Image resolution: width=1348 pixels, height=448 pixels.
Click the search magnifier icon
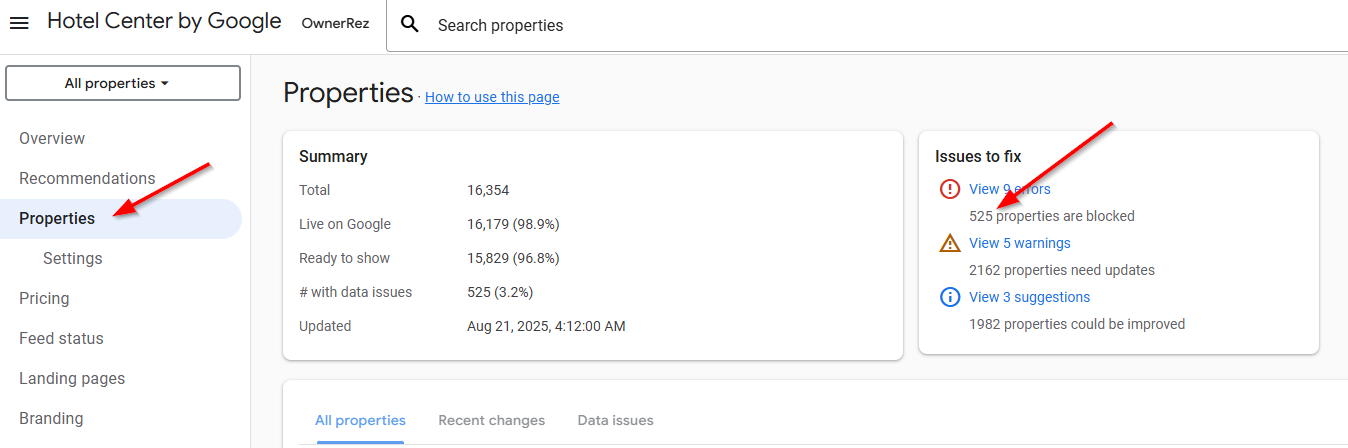pyautogui.click(x=409, y=25)
